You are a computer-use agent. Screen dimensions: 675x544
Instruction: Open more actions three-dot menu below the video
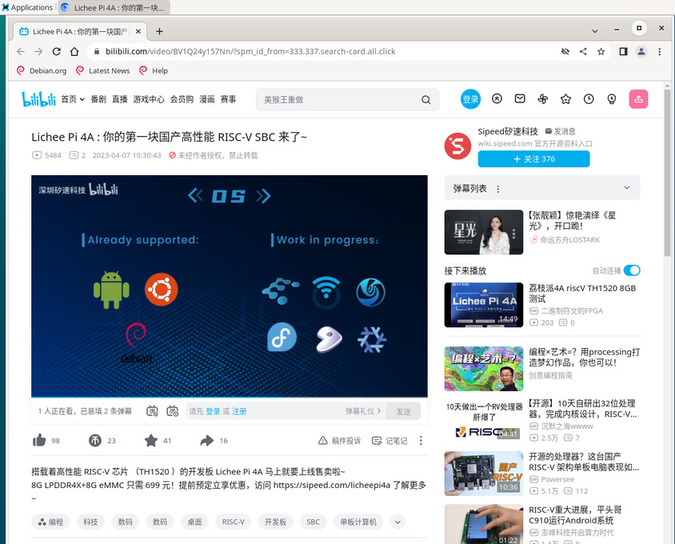point(421,441)
